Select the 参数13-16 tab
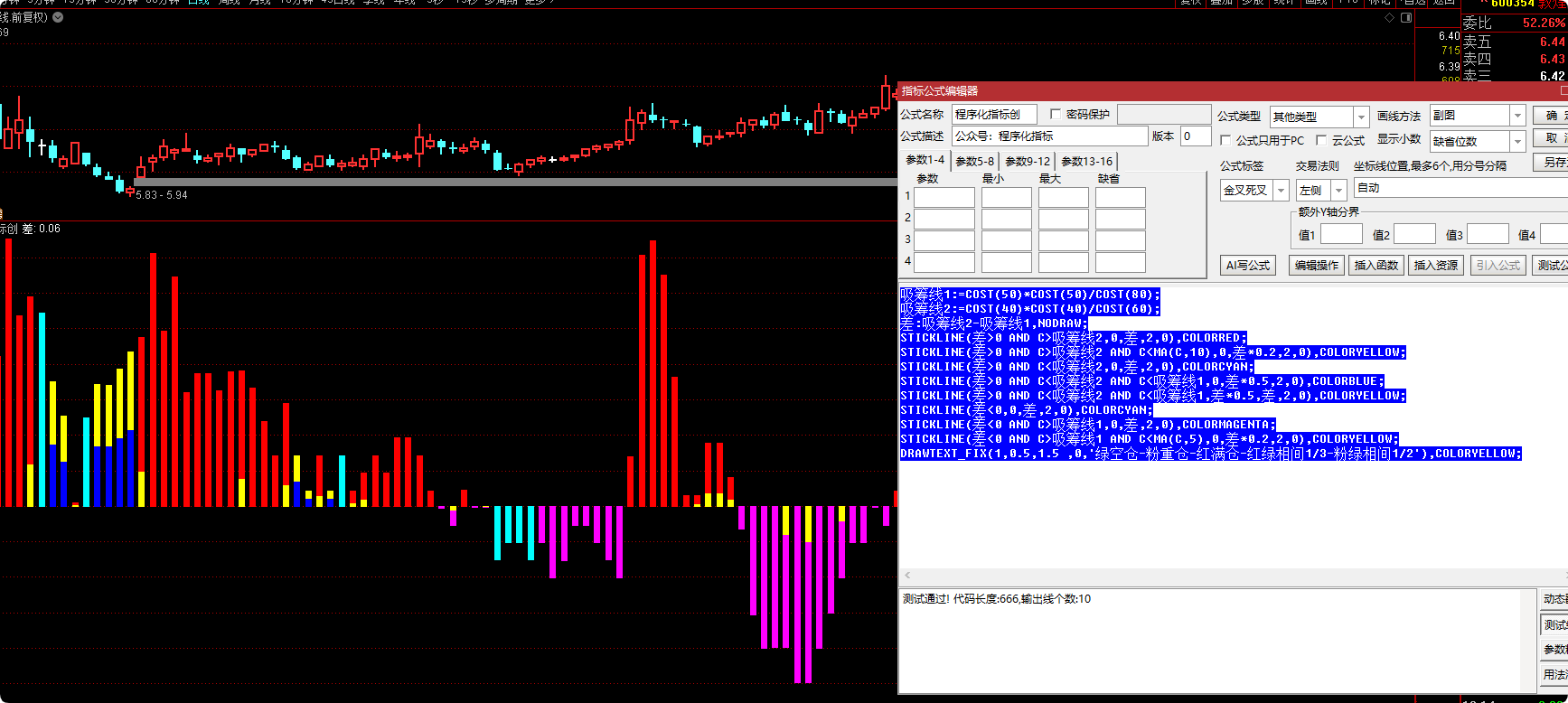Image resolution: width=1568 pixels, height=703 pixels. click(x=1086, y=161)
